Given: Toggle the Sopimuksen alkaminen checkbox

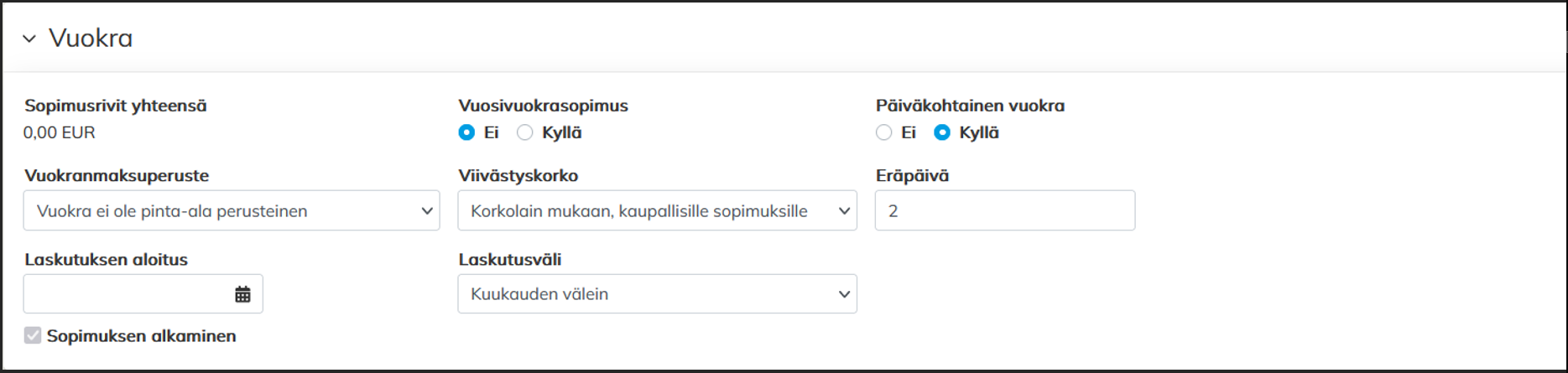Looking at the screenshot, I should (x=33, y=335).
